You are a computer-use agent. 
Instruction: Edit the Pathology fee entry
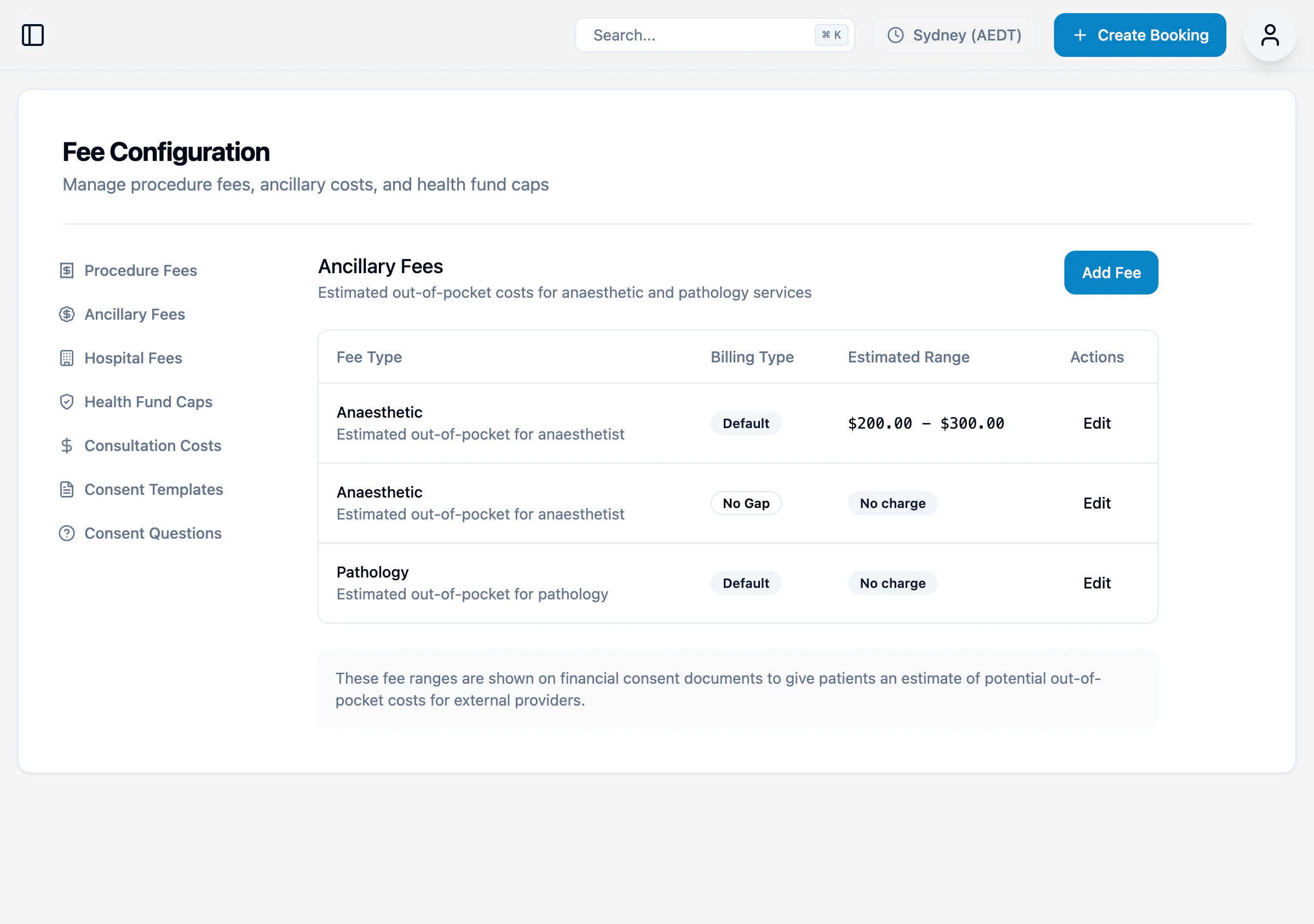tap(1097, 582)
